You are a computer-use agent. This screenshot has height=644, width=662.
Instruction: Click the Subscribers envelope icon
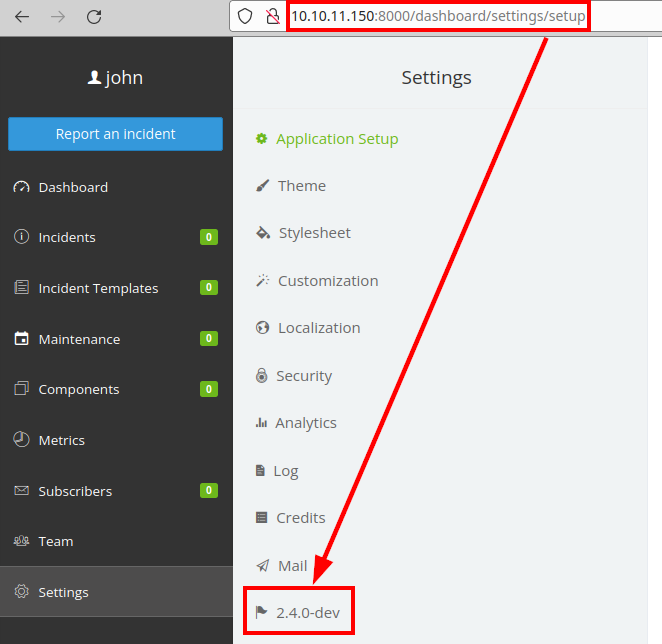[22, 490]
